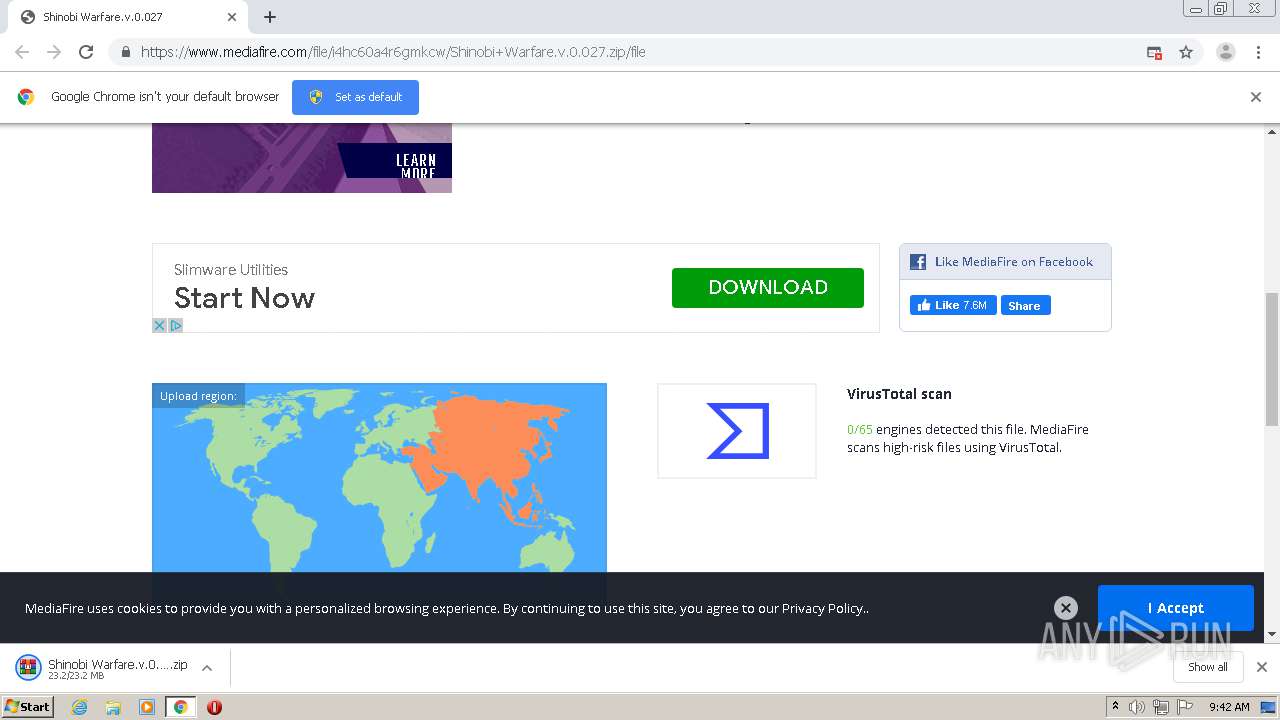The width and height of the screenshot is (1280, 720).
Task: Click the Facebook logo icon
Action: point(918,262)
